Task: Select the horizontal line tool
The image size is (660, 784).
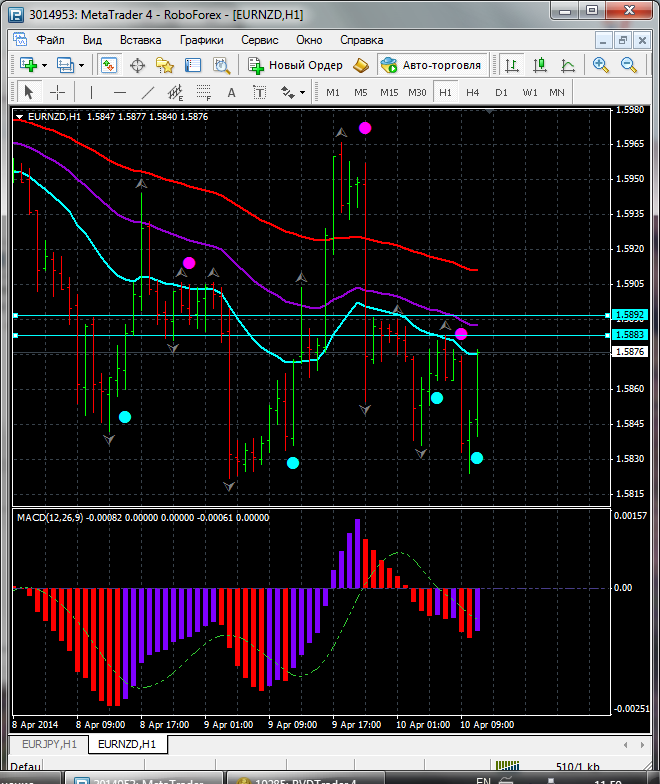Action: pyautogui.click(x=120, y=92)
